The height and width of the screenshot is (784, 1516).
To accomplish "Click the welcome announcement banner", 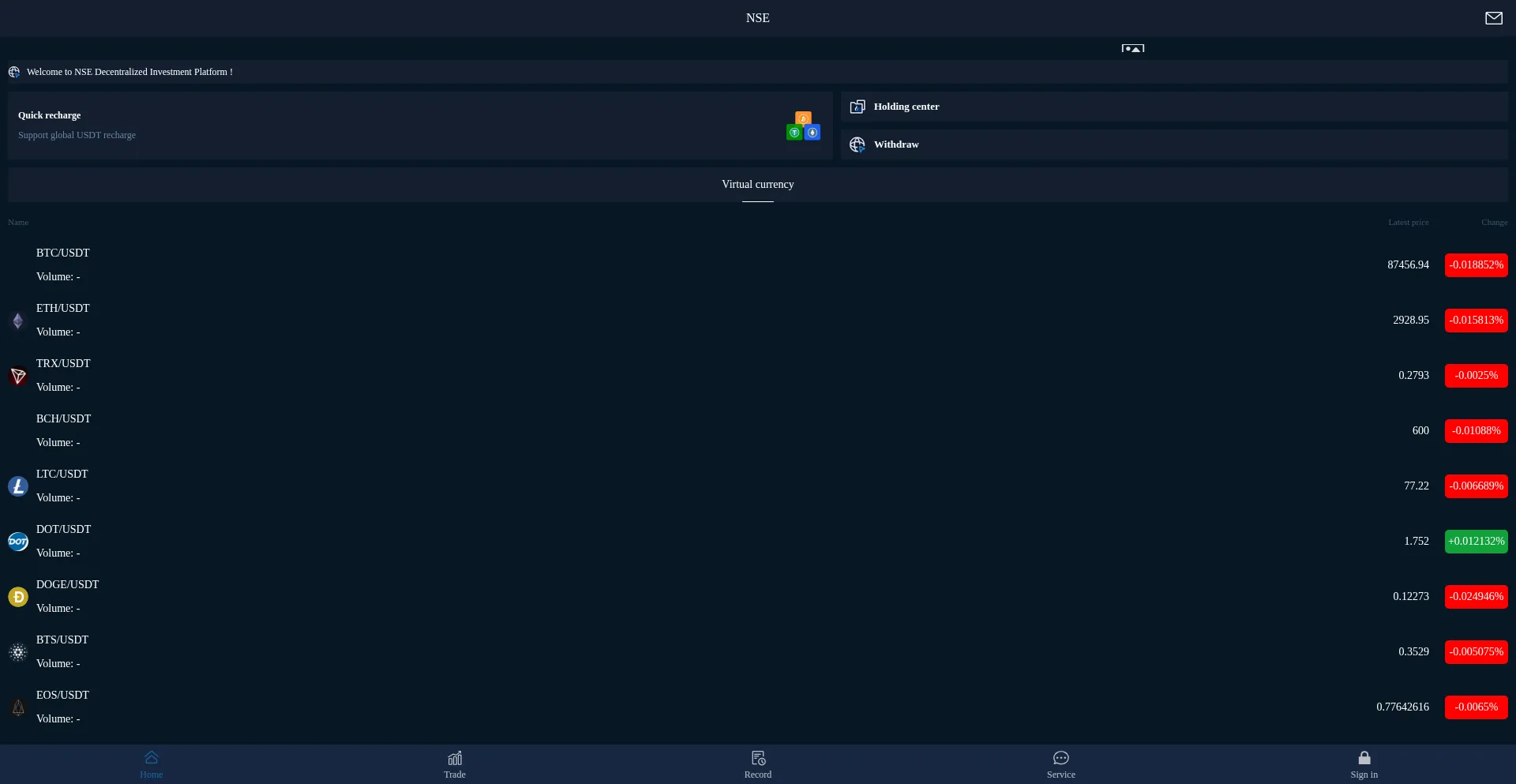I will point(129,72).
